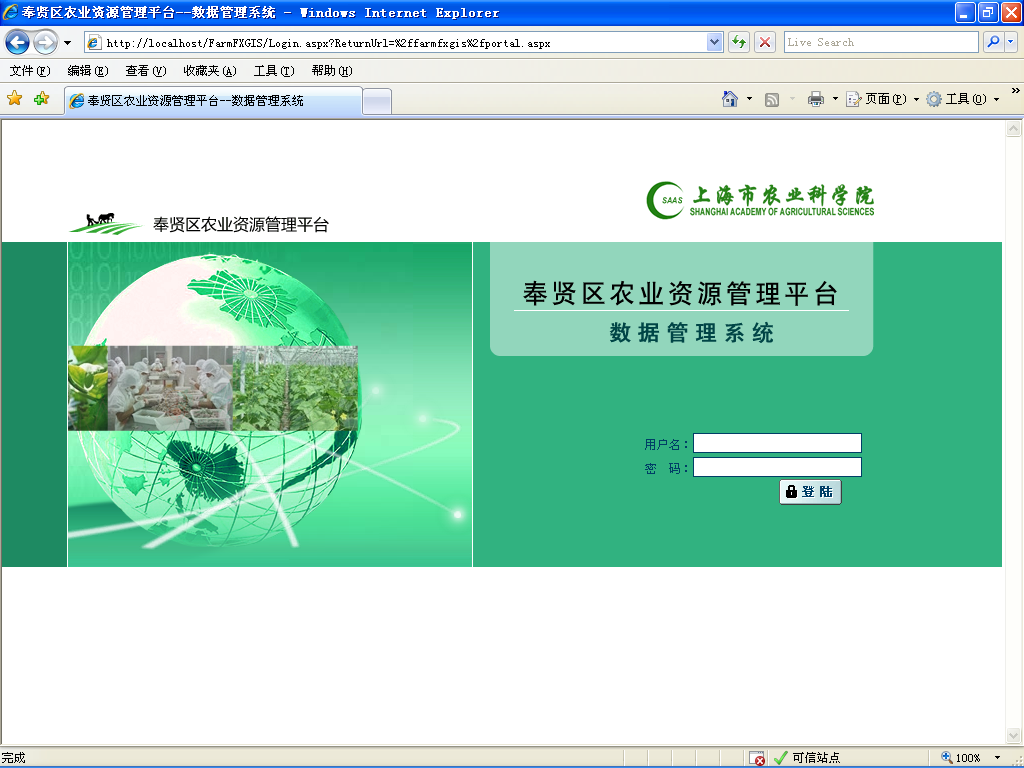
Task: Click the Live Search magnifier icon
Action: (x=993, y=43)
